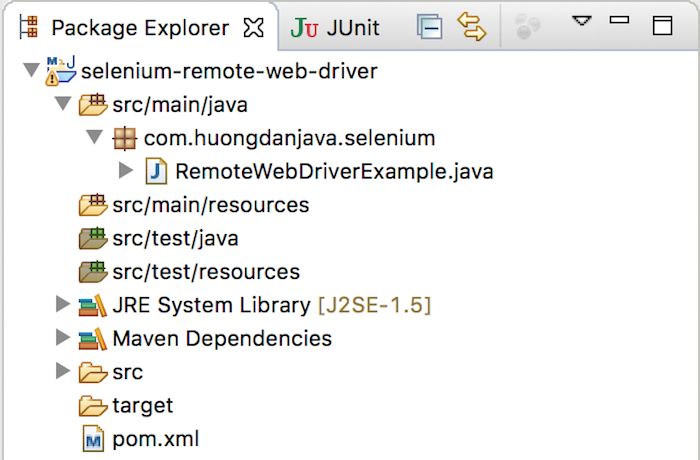
Task: Expand the RemoteWebDriverExample.java file node
Action: [x=126, y=170]
